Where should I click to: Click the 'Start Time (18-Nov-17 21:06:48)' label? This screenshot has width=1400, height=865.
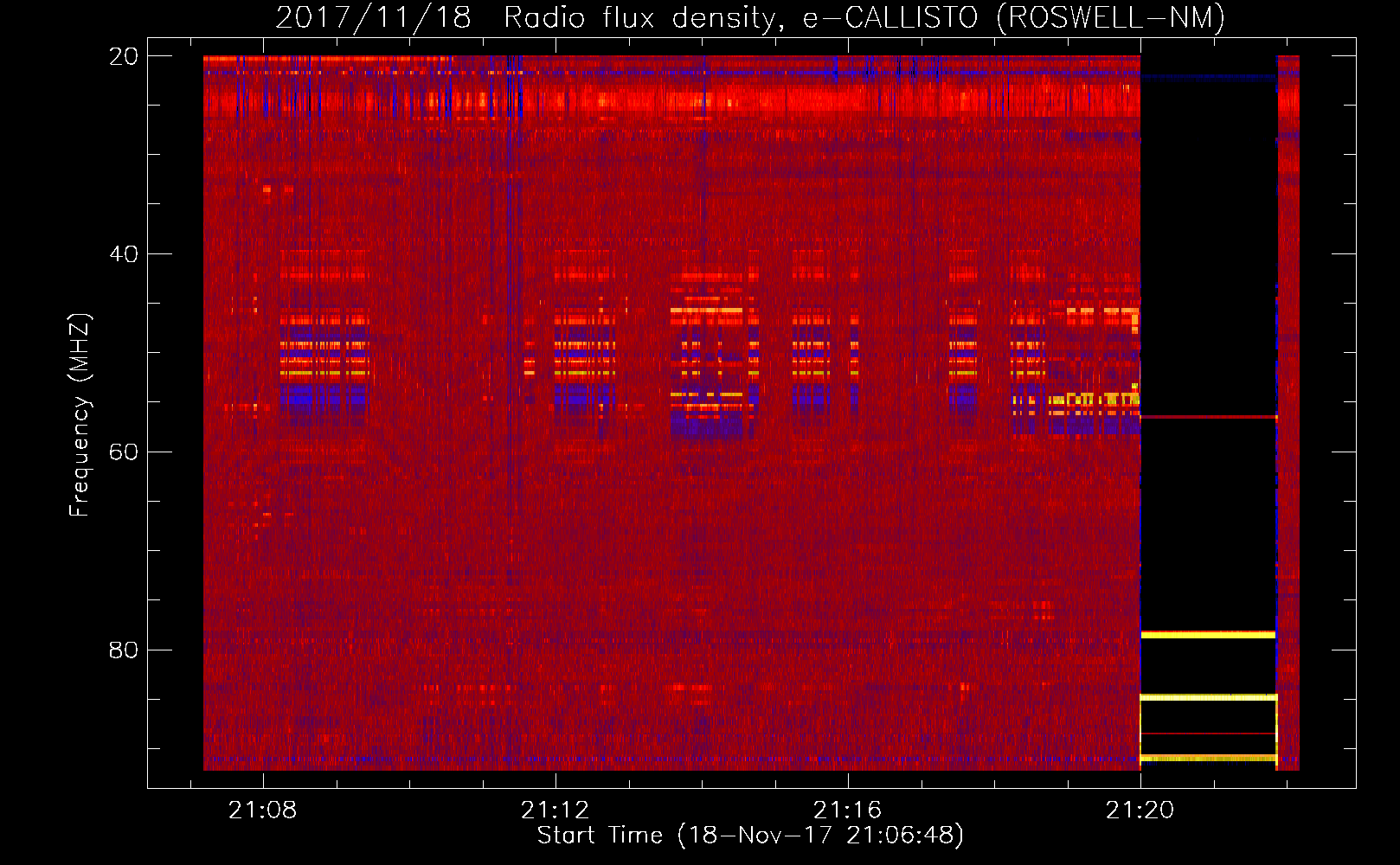750,836
